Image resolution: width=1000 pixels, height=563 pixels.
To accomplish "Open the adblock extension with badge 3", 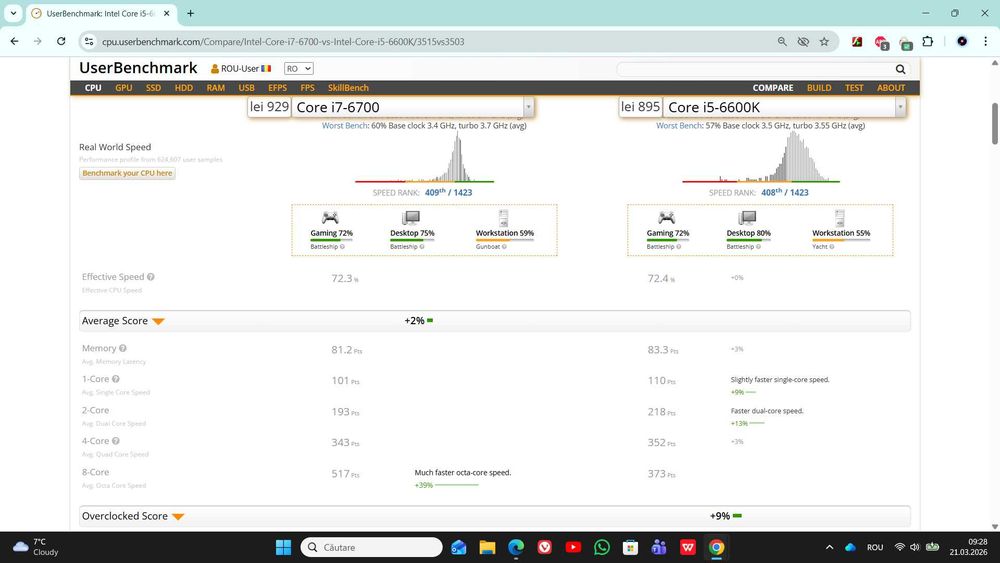I will 881,43.
